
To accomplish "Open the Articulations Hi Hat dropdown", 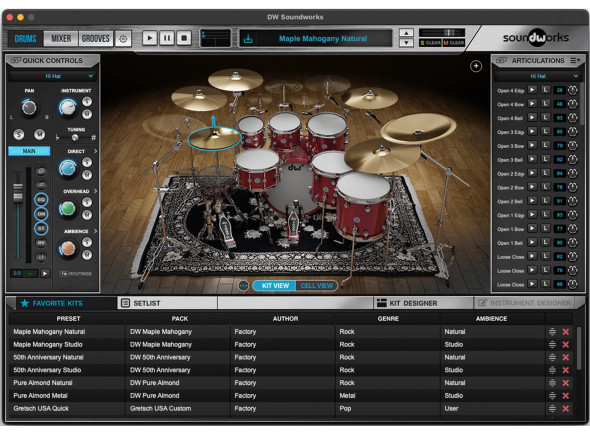I will tap(538, 76).
